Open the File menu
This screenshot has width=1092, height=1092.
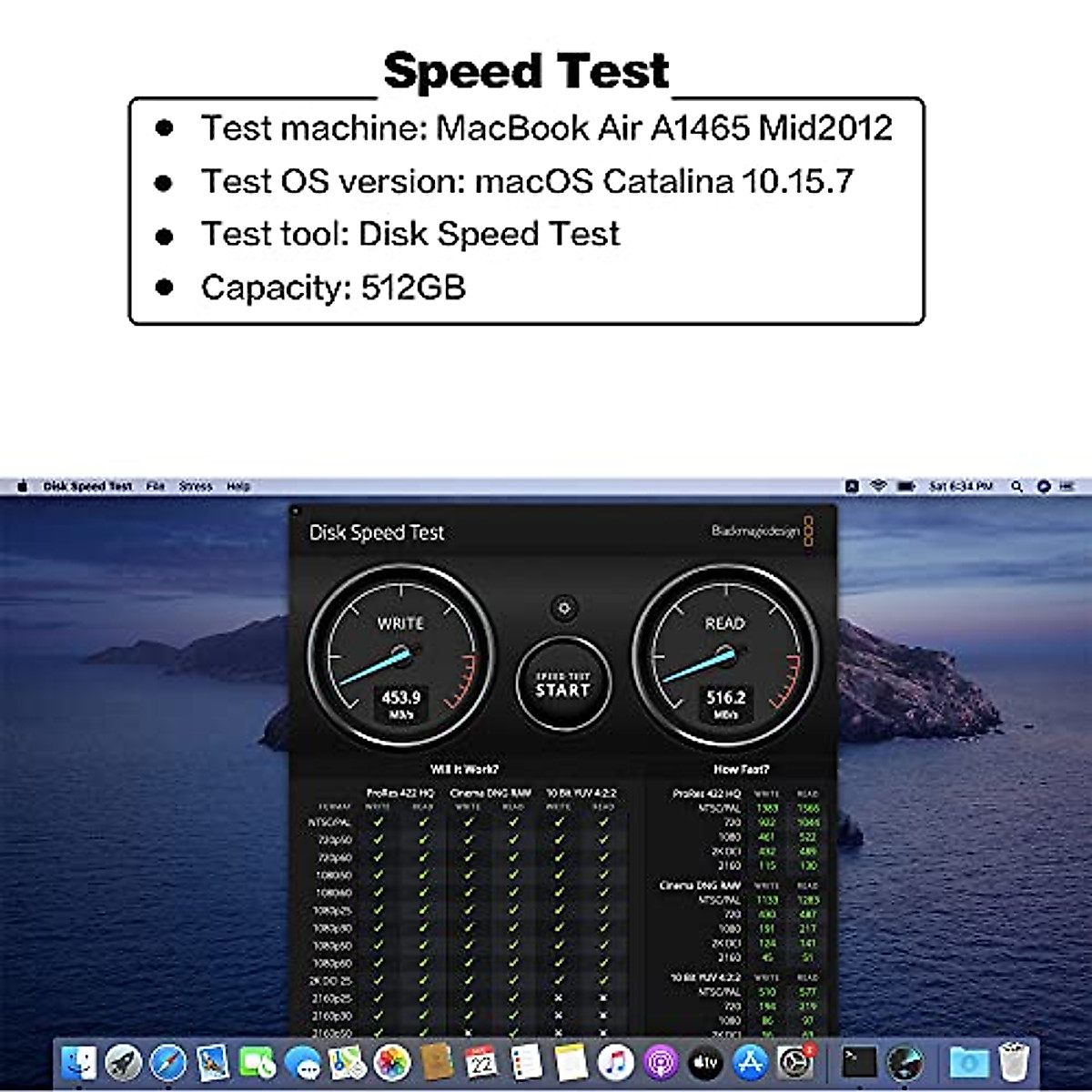[156, 487]
